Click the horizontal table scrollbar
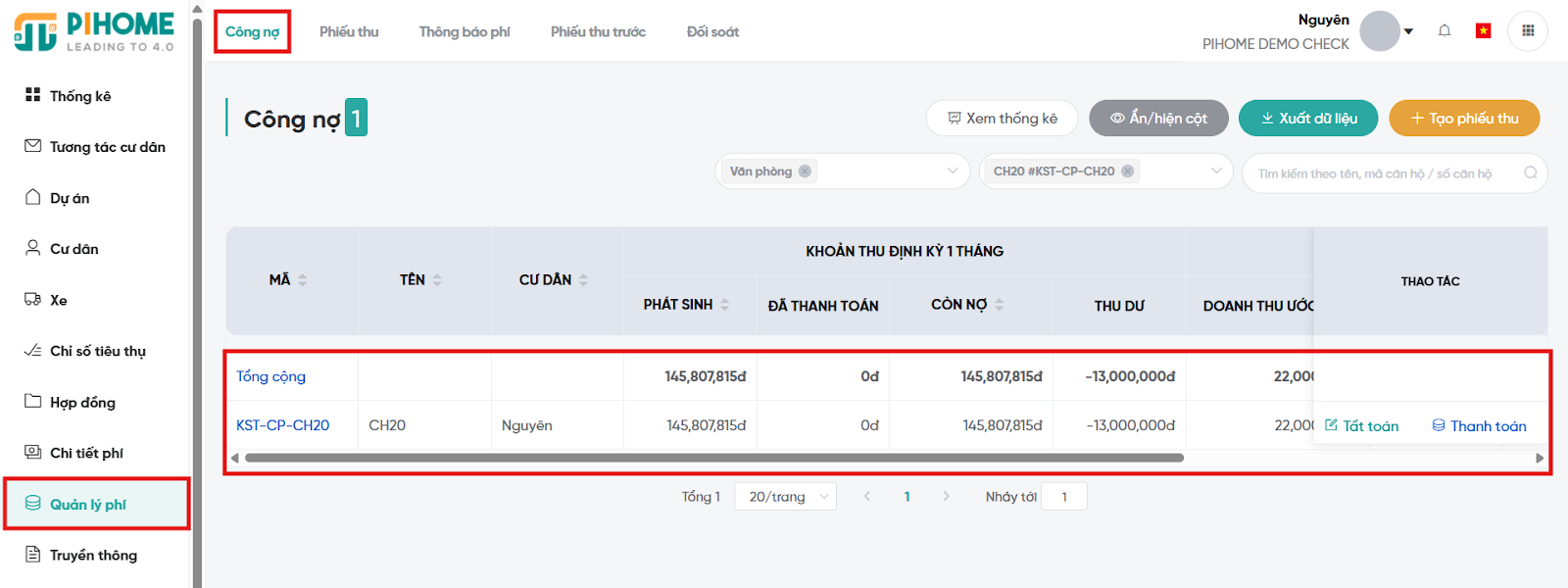 713,458
